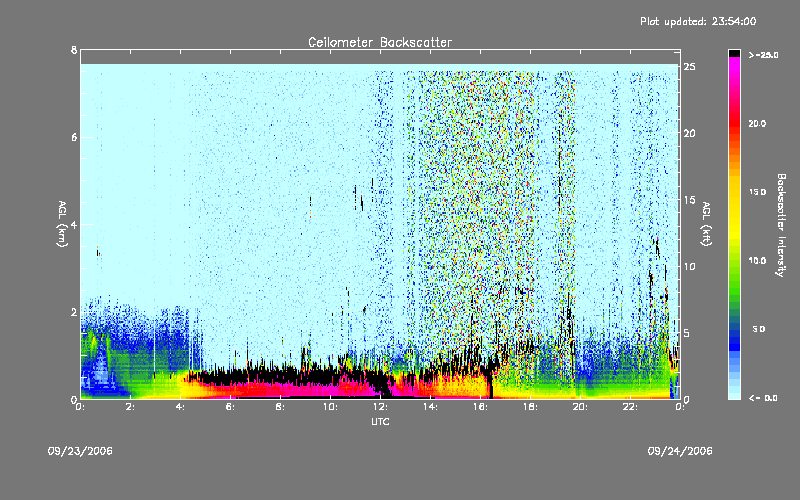Click the 'Plot updated: 23:54:00' timestamp

click(698, 21)
